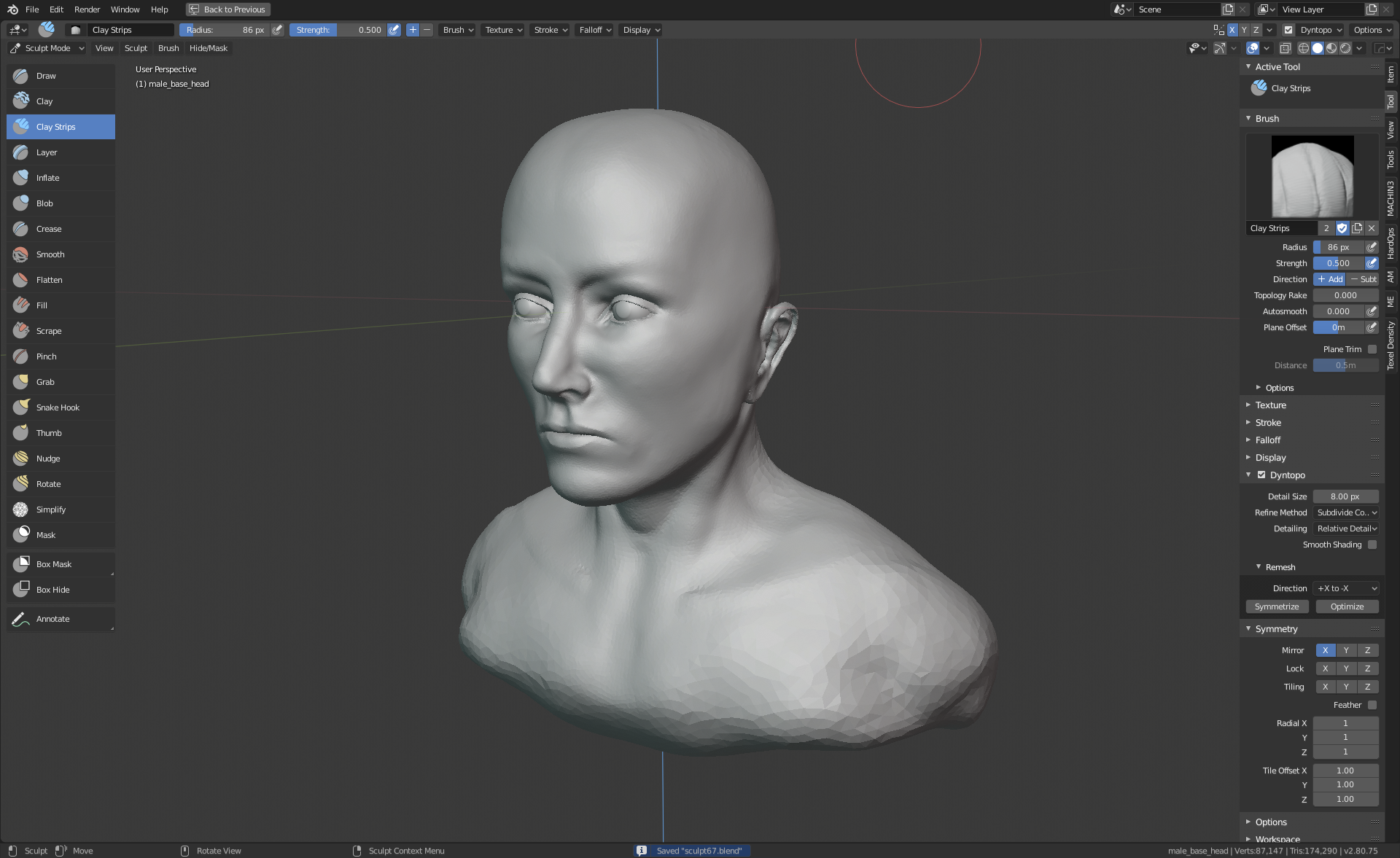Activate the Annotate tool

point(52,619)
